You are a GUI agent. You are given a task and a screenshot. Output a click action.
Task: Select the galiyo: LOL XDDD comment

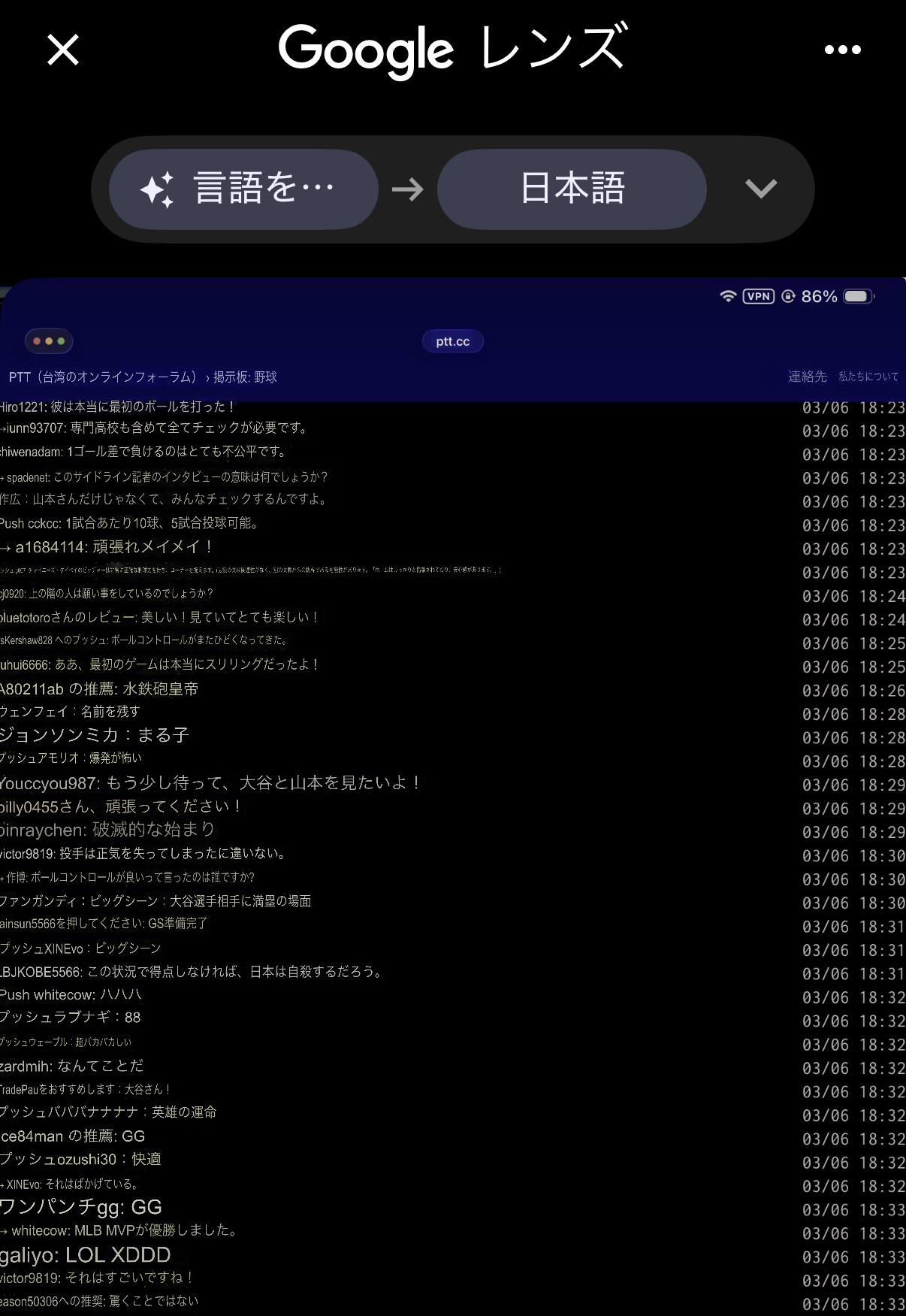86,1254
